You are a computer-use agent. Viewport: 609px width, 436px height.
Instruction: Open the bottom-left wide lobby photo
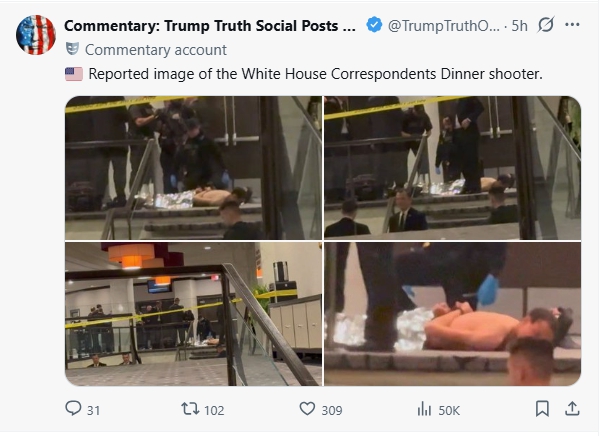(x=193, y=314)
